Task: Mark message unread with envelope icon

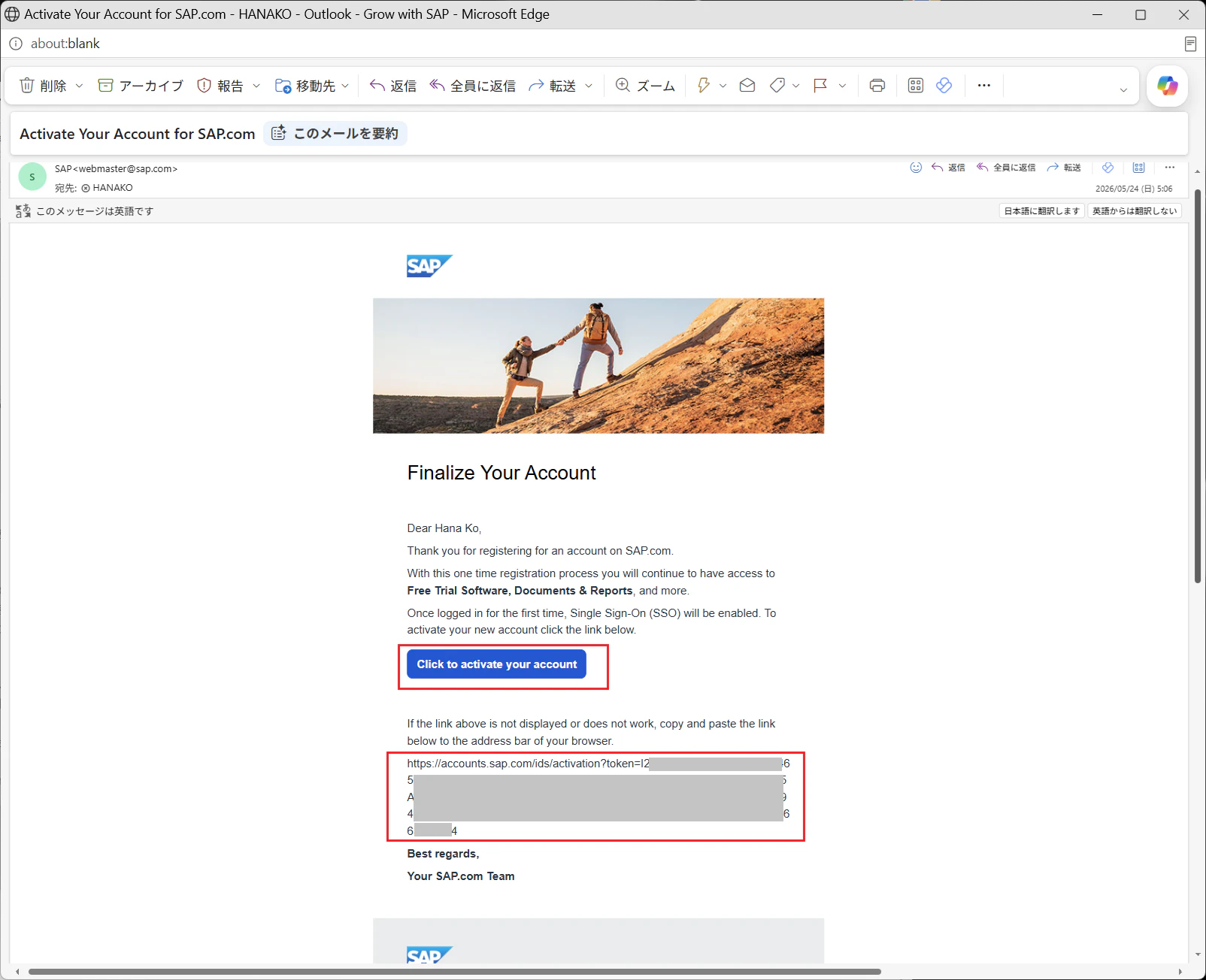Action: point(747,86)
